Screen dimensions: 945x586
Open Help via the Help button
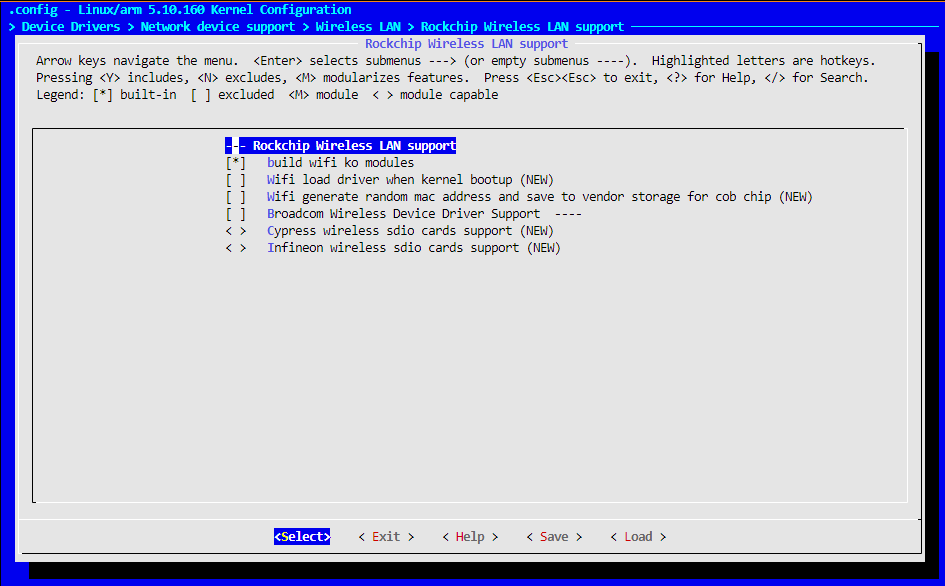coord(470,537)
